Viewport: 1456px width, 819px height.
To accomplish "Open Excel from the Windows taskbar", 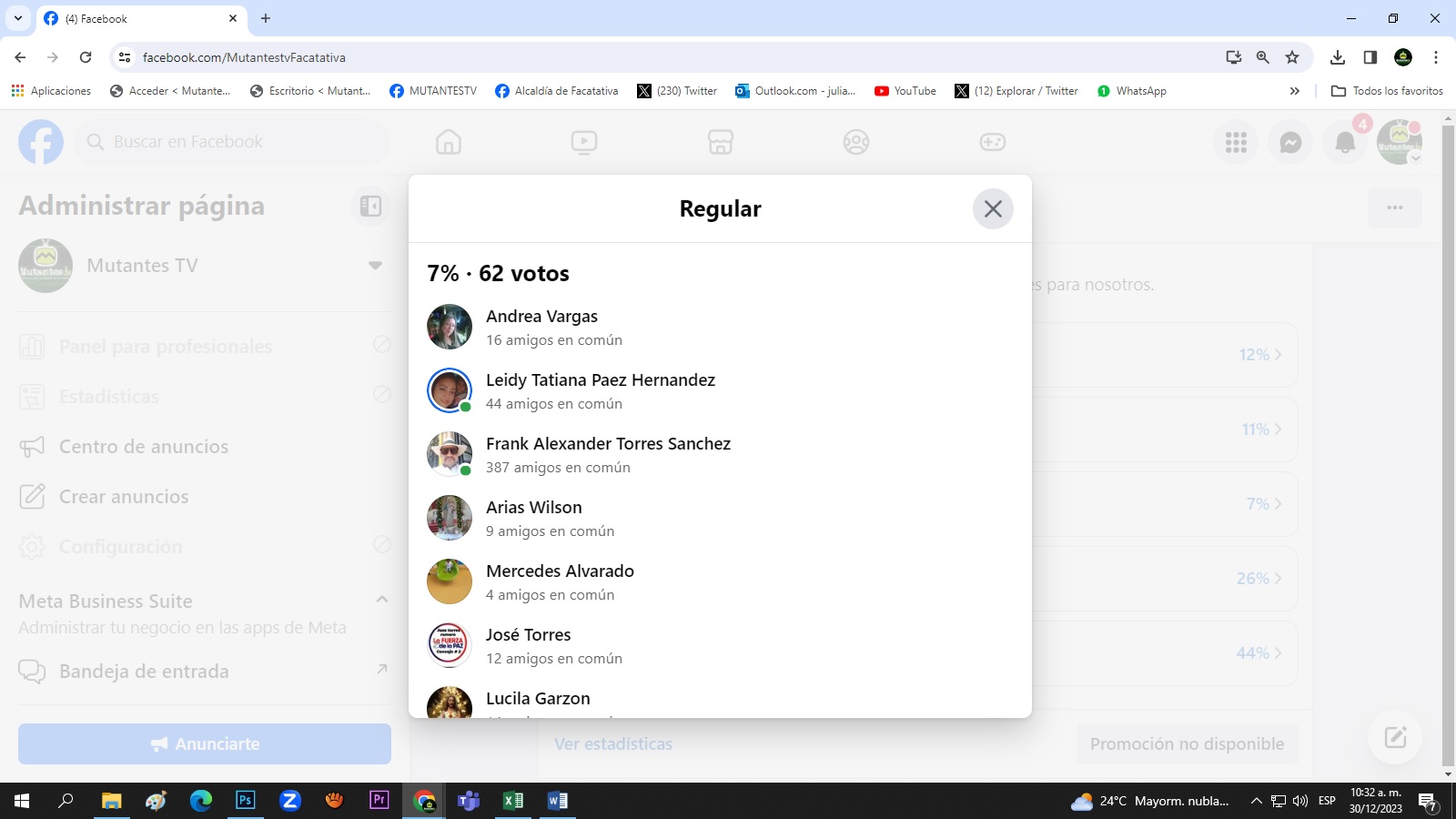I will point(512,801).
